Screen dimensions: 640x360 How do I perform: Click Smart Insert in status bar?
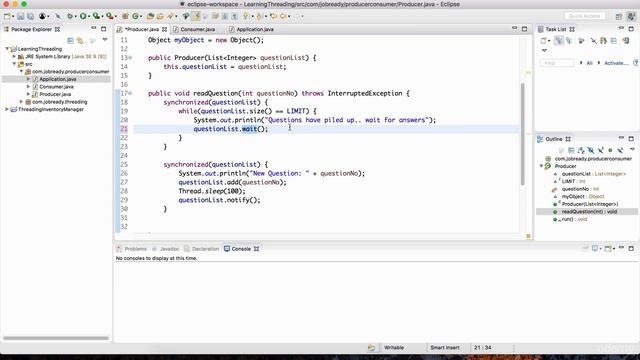point(444,347)
